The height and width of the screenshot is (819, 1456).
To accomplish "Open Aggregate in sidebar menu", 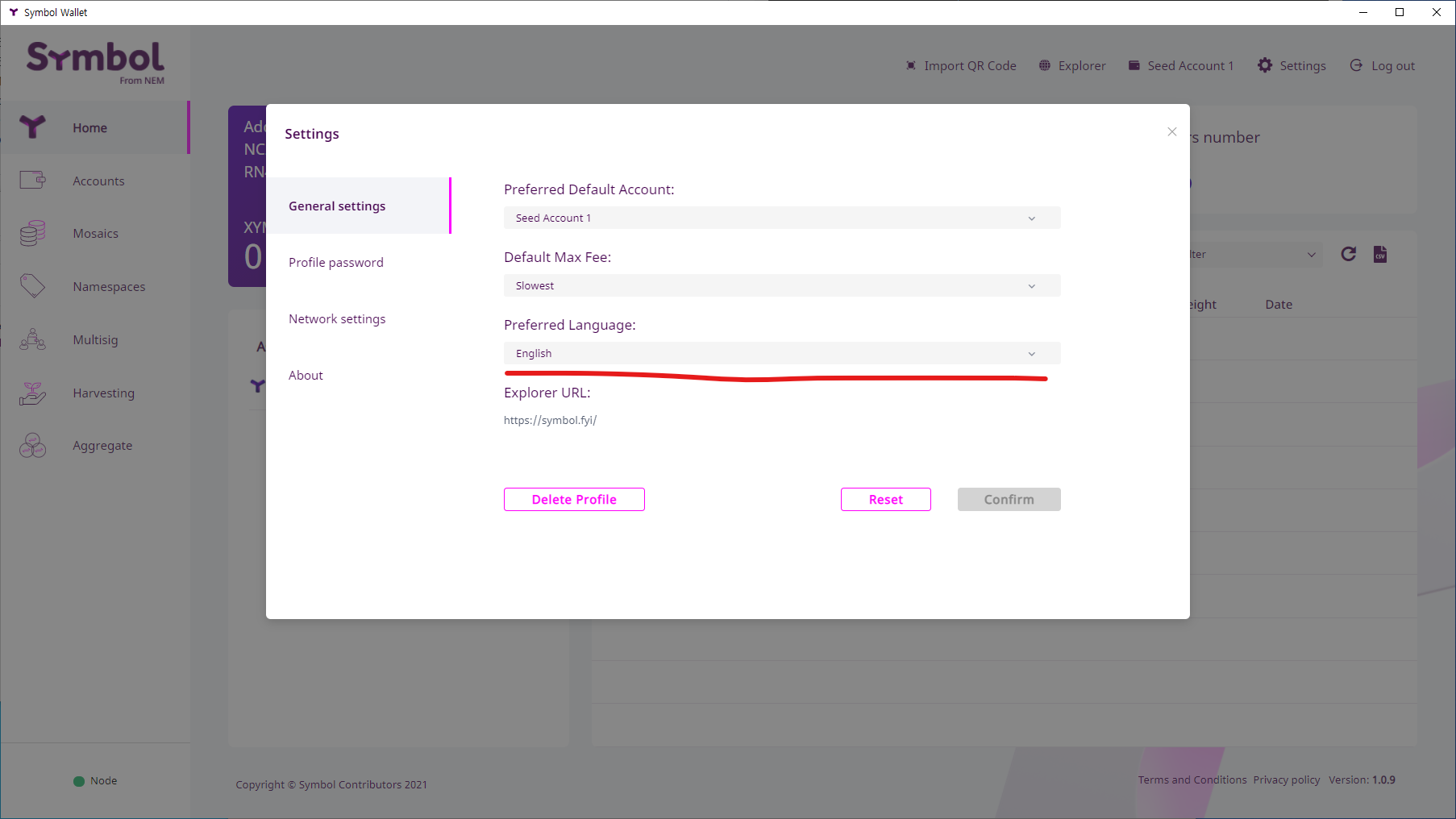I will [x=102, y=445].
